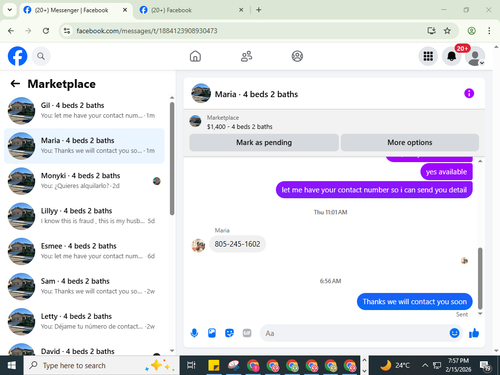The width and height of the screenshot is (500, 375).
Task: Open Gil - 4 beds 2 baths conversation
Action: pos(84,111)
